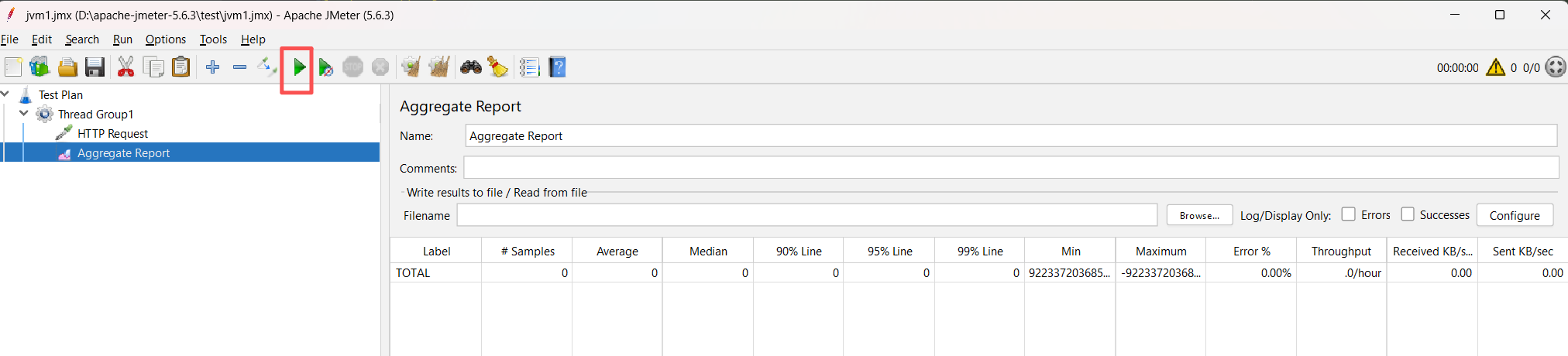Click the Throughput column header
Image resolution: width=1568 pixels, height=356 pixels.
click(x=1342, y=251)
